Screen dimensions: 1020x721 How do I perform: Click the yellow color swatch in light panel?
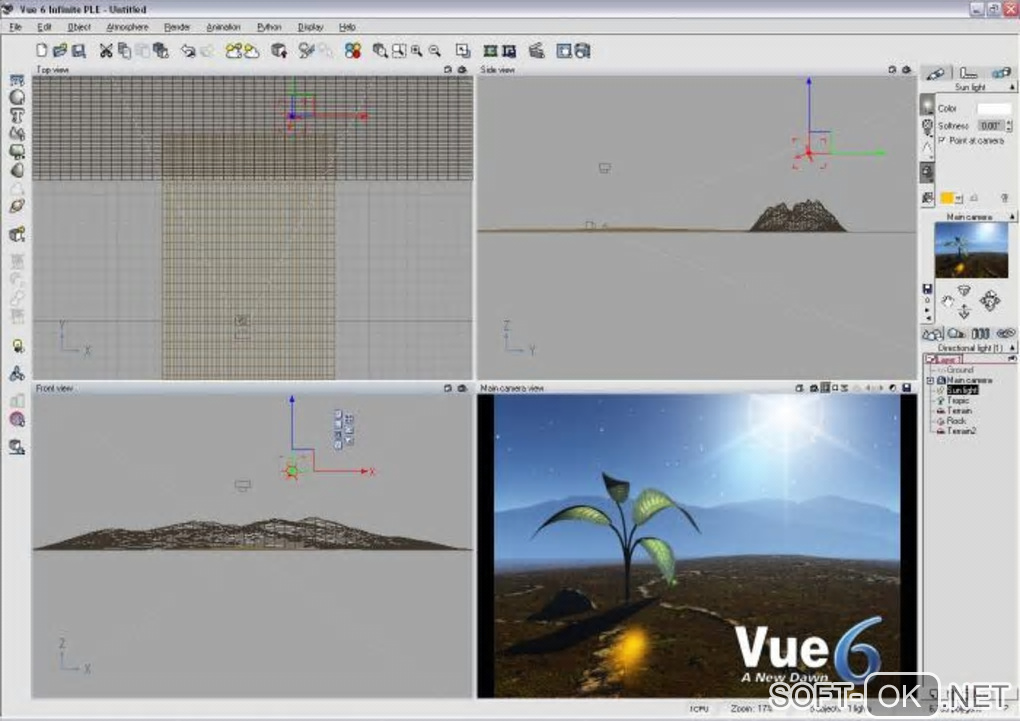point(947,198)
